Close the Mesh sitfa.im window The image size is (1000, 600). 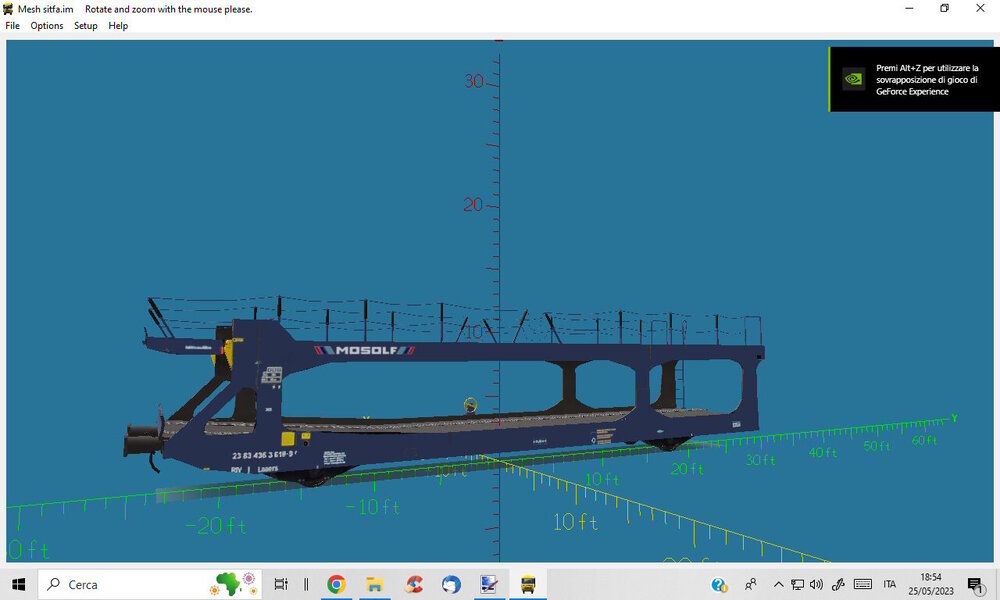click(980, 8)
